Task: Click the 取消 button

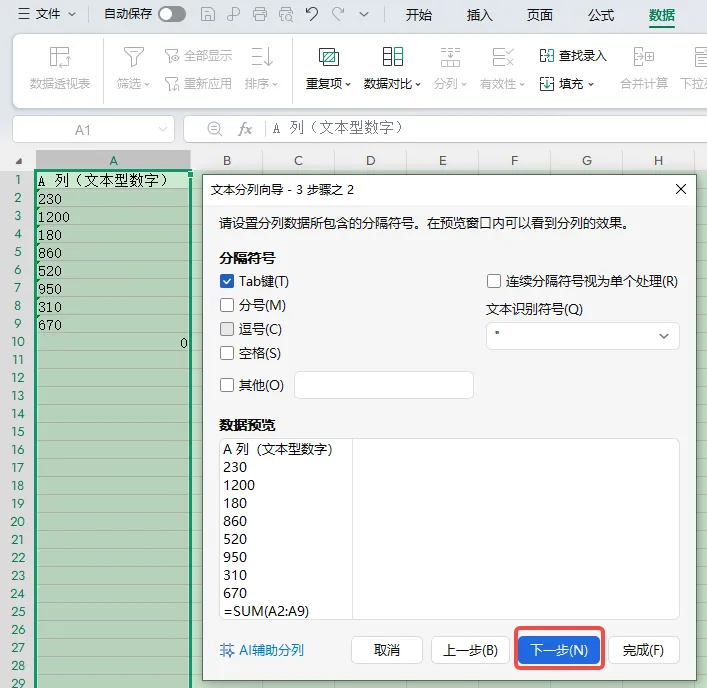Action: 387,650
